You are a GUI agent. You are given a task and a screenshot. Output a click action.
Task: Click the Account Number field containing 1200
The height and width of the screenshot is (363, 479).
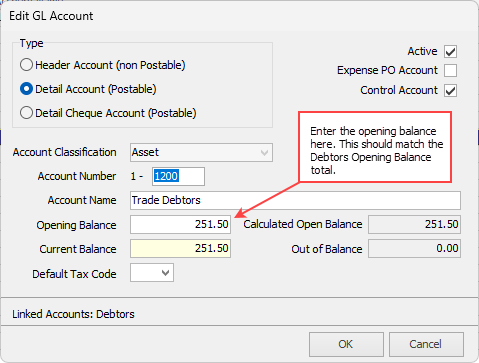coord(178,176)
